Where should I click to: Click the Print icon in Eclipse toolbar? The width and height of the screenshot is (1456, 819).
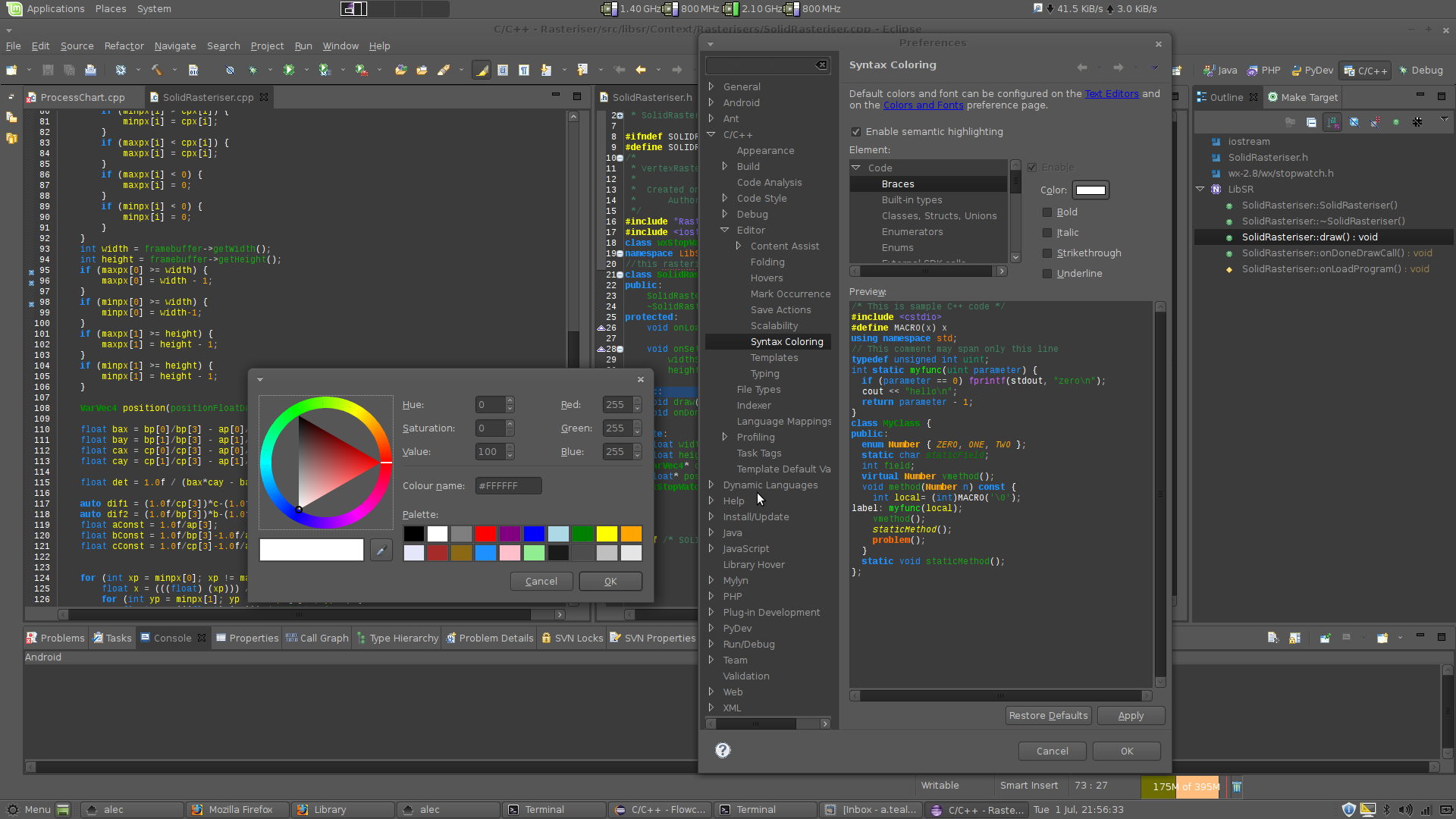(90, 70)
